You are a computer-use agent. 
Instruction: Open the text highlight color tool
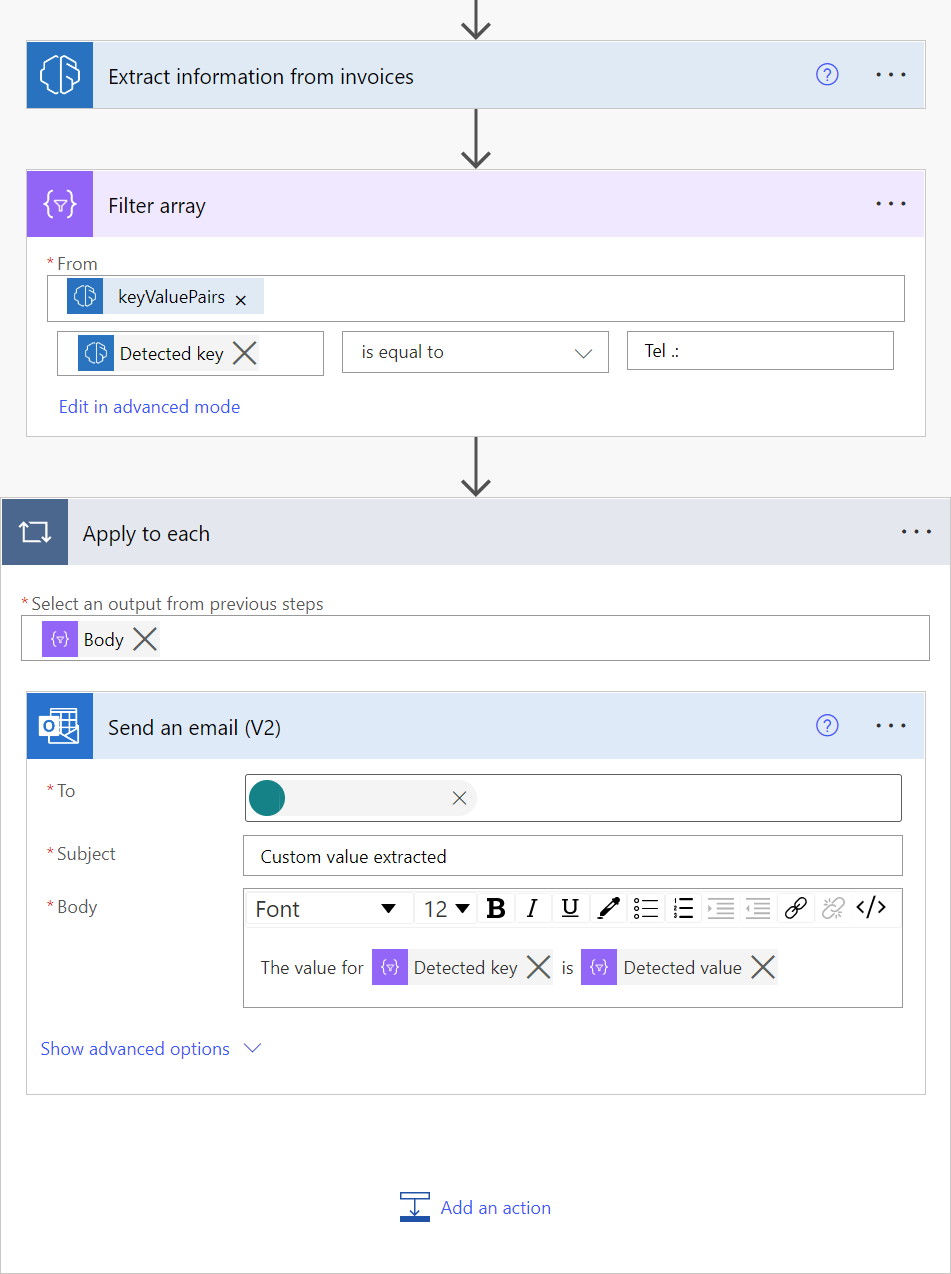point(608,908)
